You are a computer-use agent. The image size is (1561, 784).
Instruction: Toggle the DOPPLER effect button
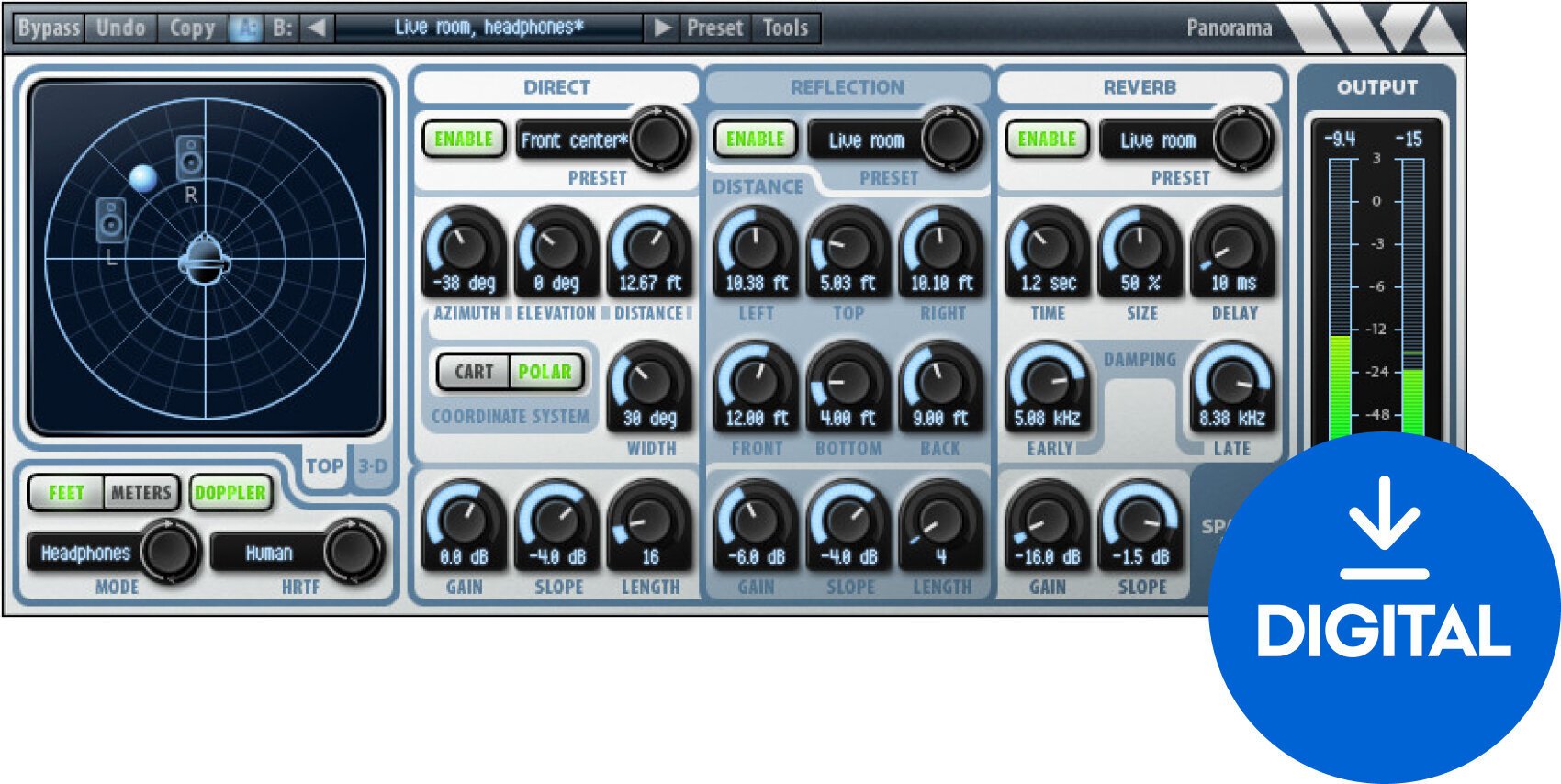230,493
